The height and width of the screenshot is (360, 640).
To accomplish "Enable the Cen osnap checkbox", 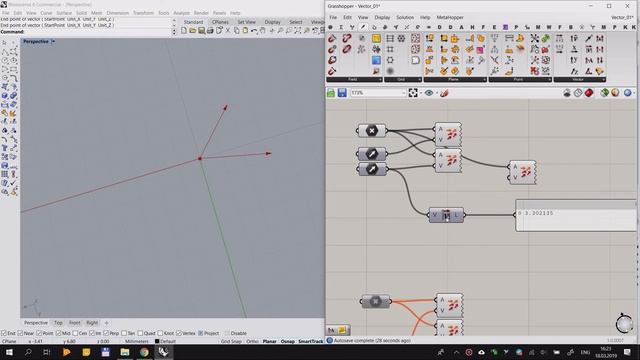I will (75, 333).
